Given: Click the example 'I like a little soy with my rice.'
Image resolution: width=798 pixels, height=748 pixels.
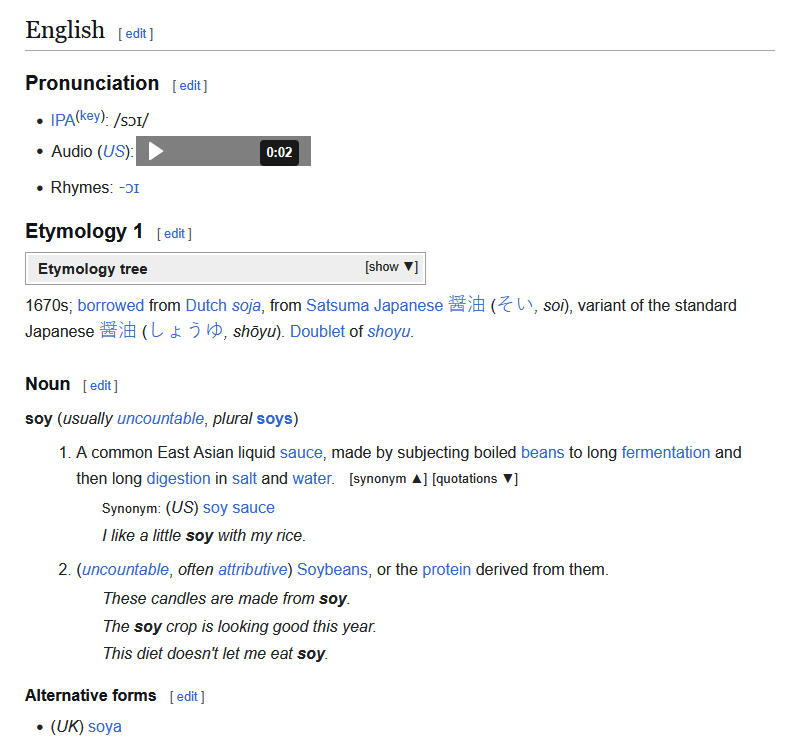Looking at the screenshot, I should 204,535.
